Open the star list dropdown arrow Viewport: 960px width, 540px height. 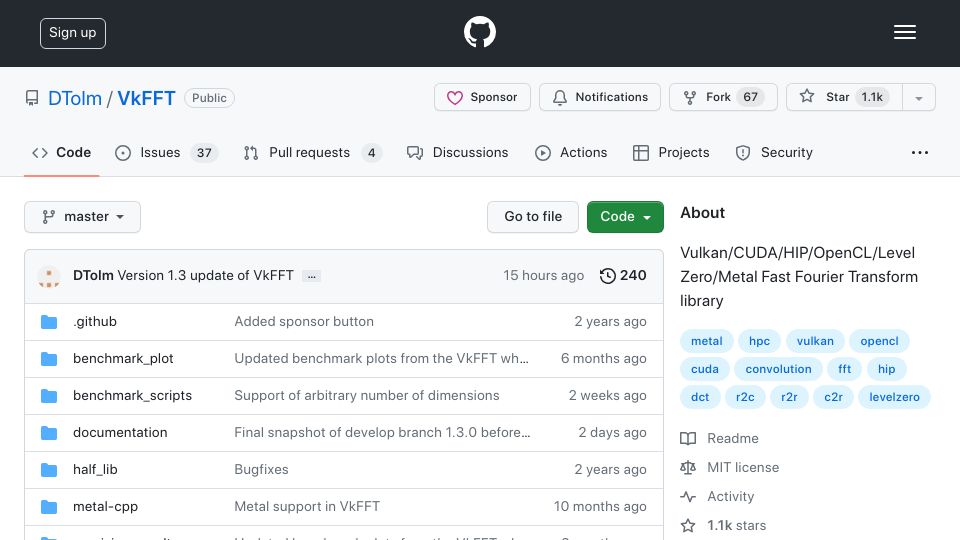click(x=918, y=97)
